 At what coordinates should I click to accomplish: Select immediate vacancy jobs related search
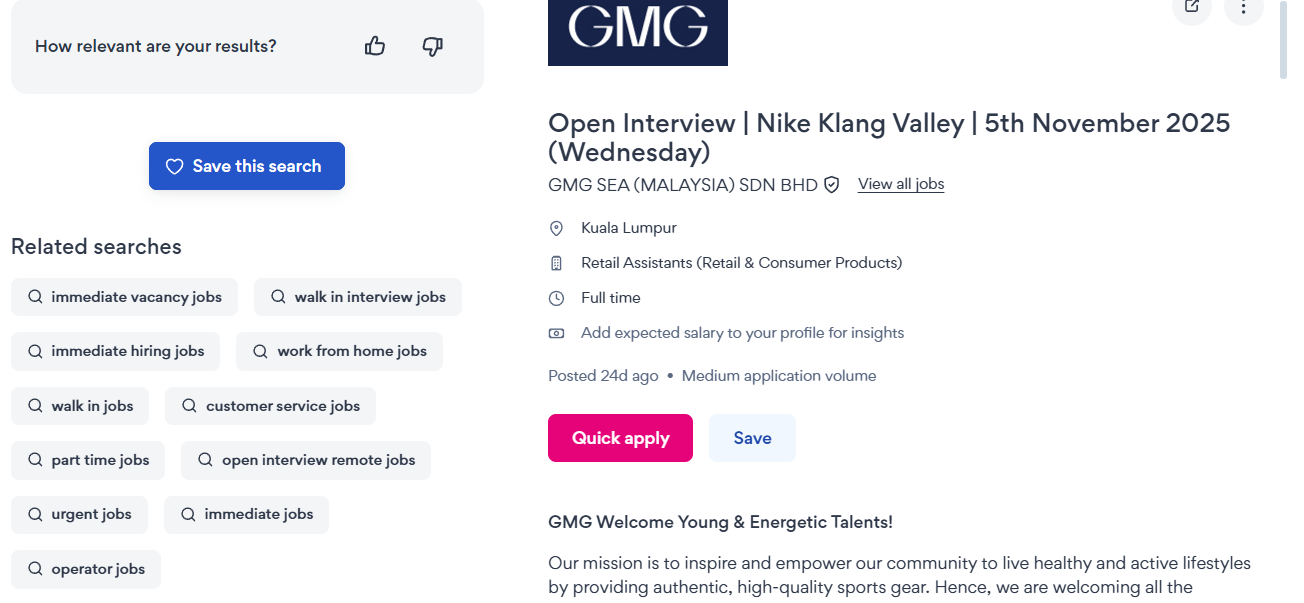[x=124, y=297]
